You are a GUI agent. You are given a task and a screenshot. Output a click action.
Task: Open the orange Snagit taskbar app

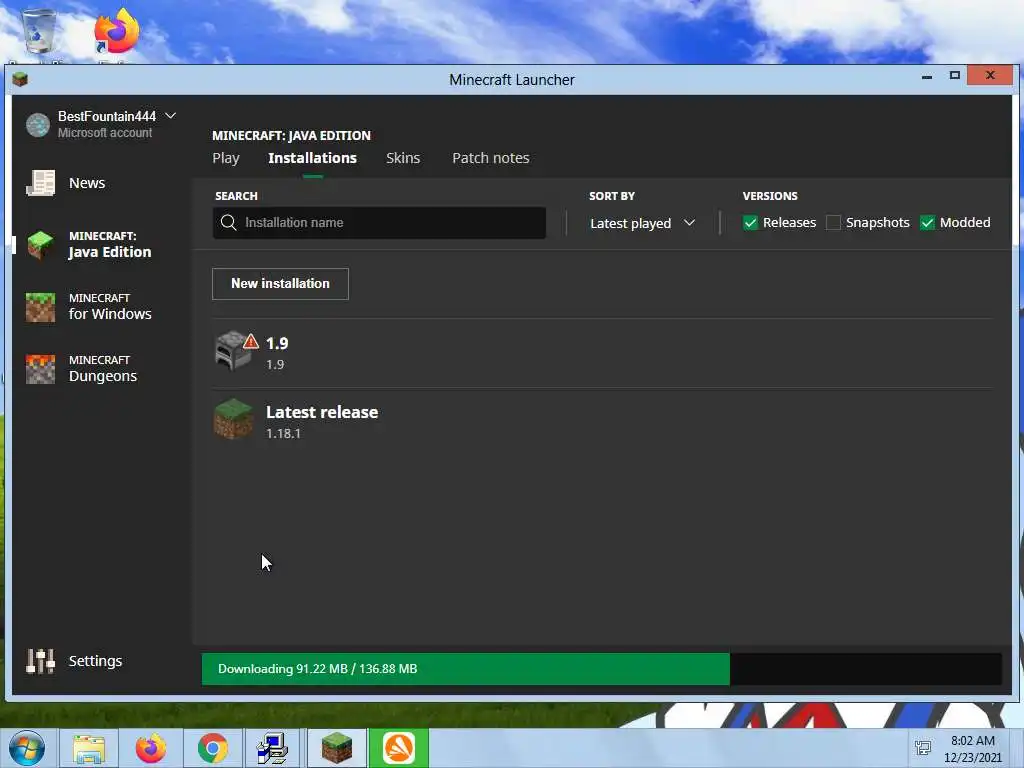click(x=399, y=748)
